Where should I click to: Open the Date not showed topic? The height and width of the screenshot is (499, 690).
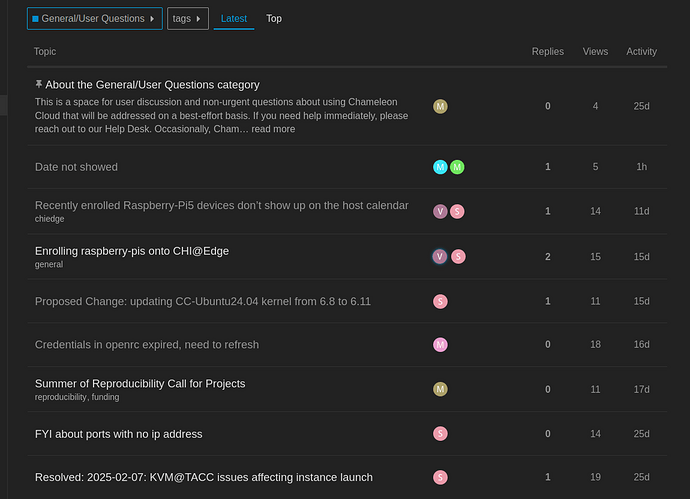pyautogui.click(x=76, y=167)
